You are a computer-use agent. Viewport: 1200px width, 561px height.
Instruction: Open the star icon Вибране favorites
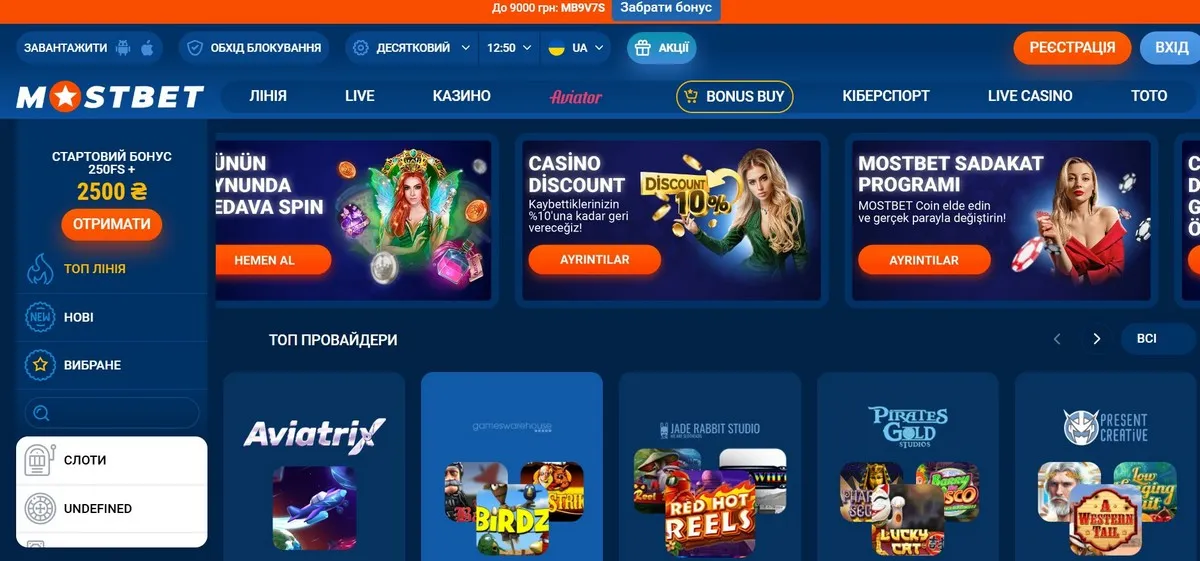40,365
